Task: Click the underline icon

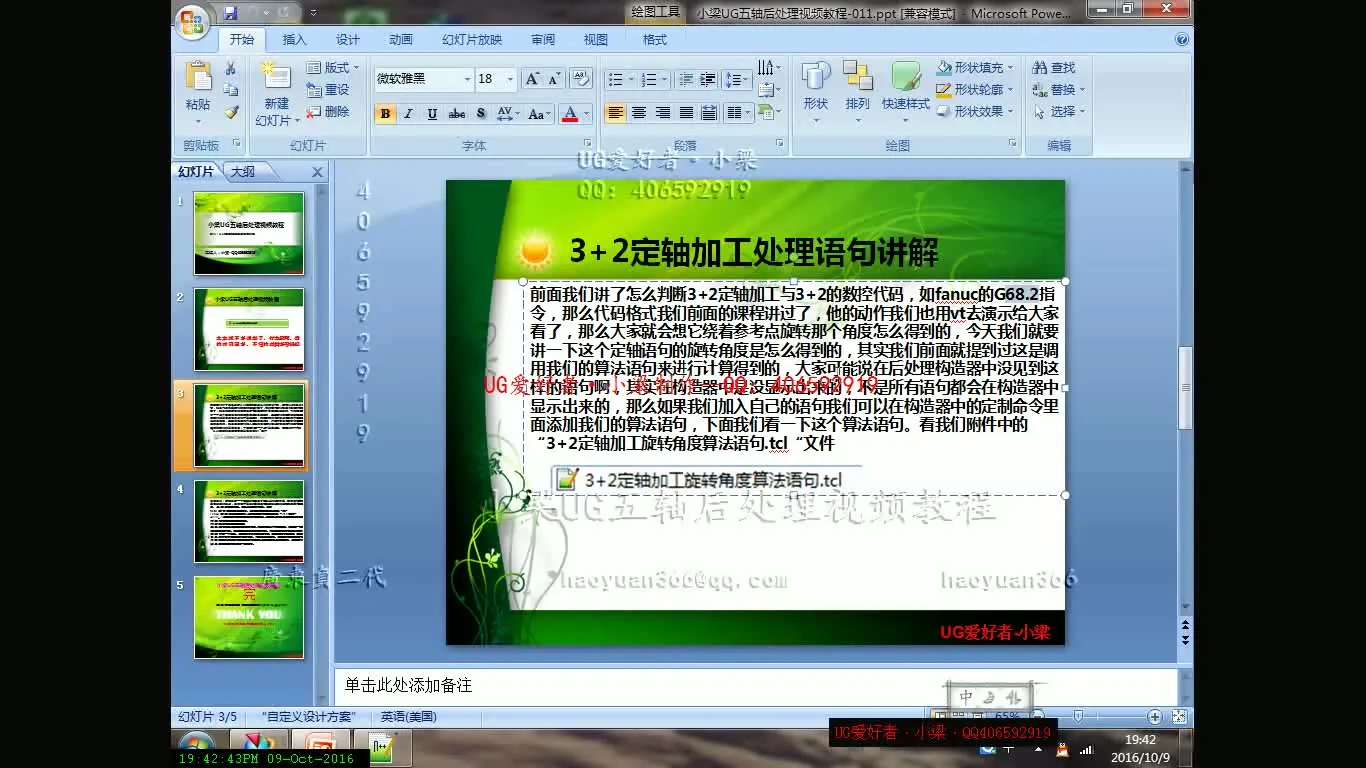Action: point(432,114)
